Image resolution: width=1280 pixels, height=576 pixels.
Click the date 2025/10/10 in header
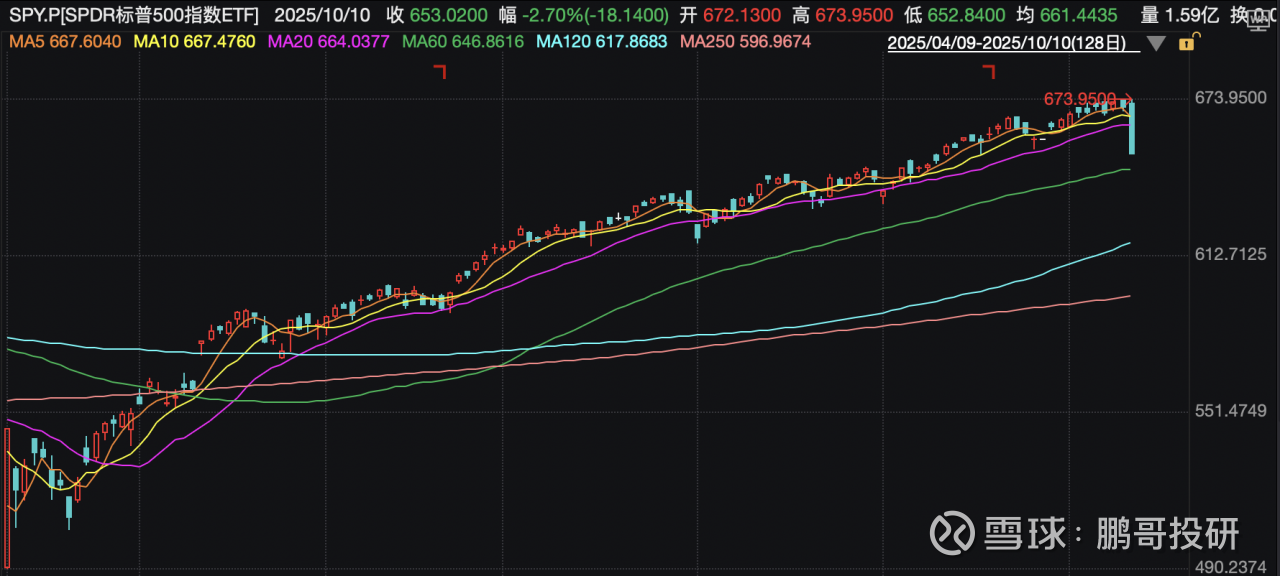point(322,16)
